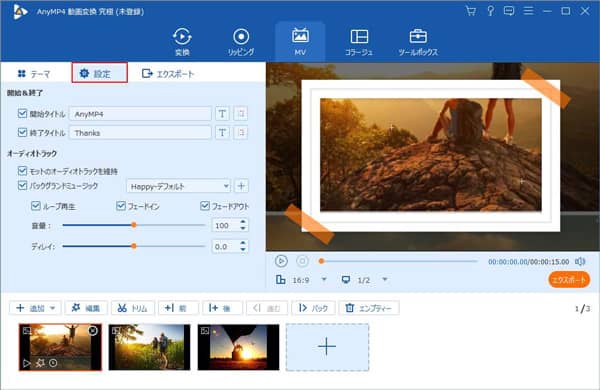Edit the start title field AnyMP4
This screenshot has height=390, width=600.
[140, 114]
